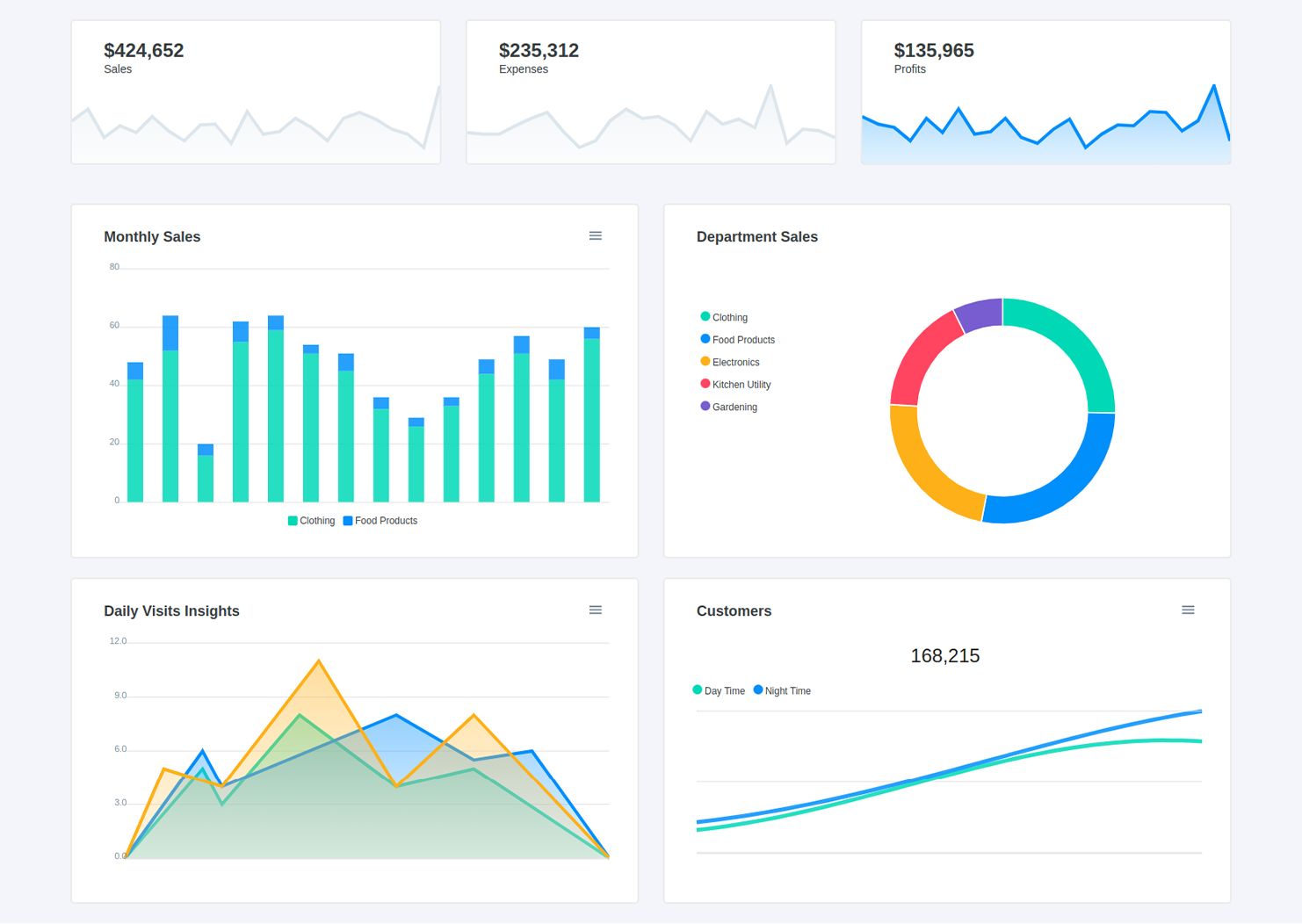1302x924 pixels.
Task: Open the Monthly Sales chart hamburger menu
Action: click(595, 235)
